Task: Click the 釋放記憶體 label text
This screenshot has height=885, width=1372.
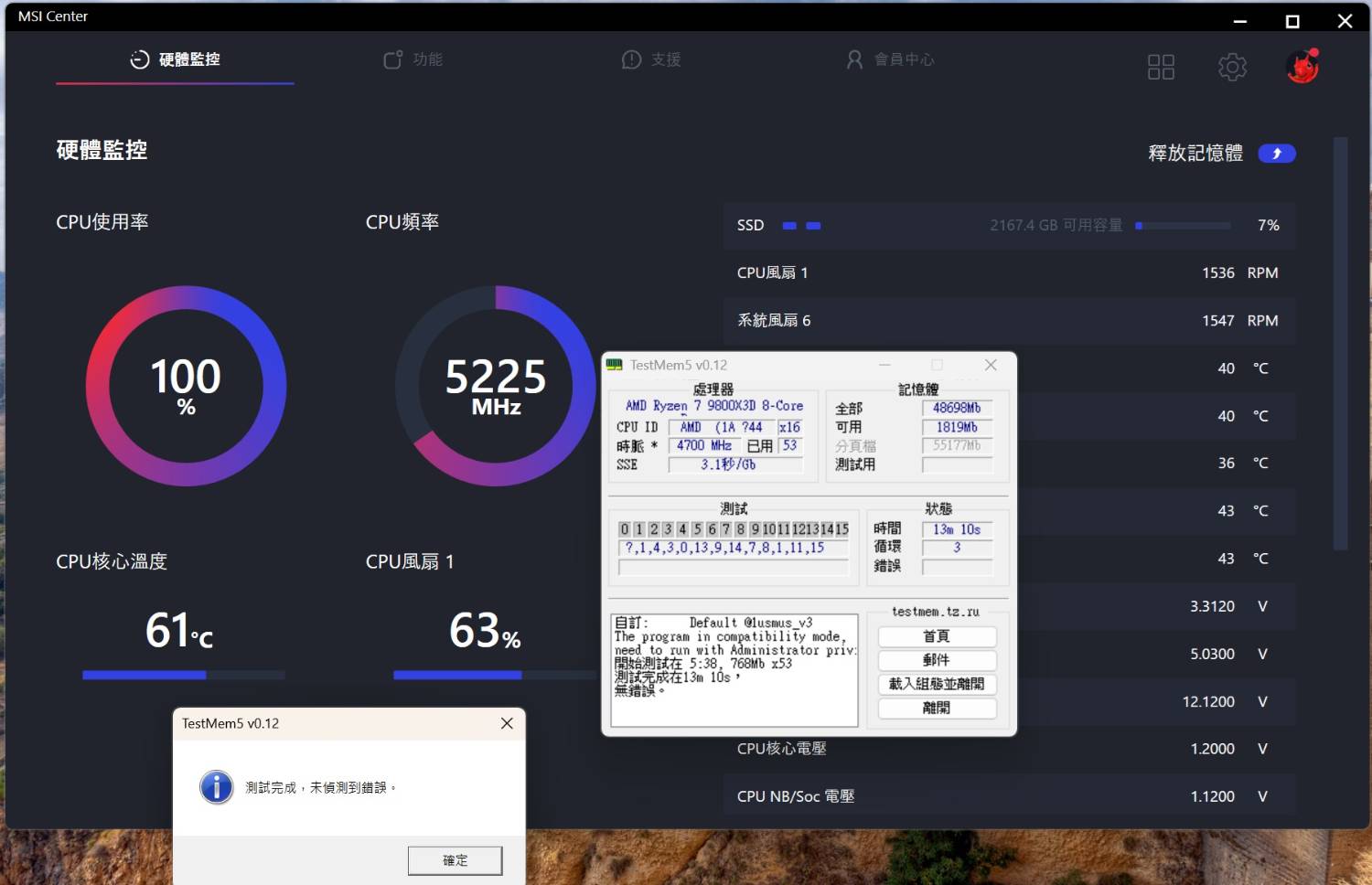Action: [1195, 153]
